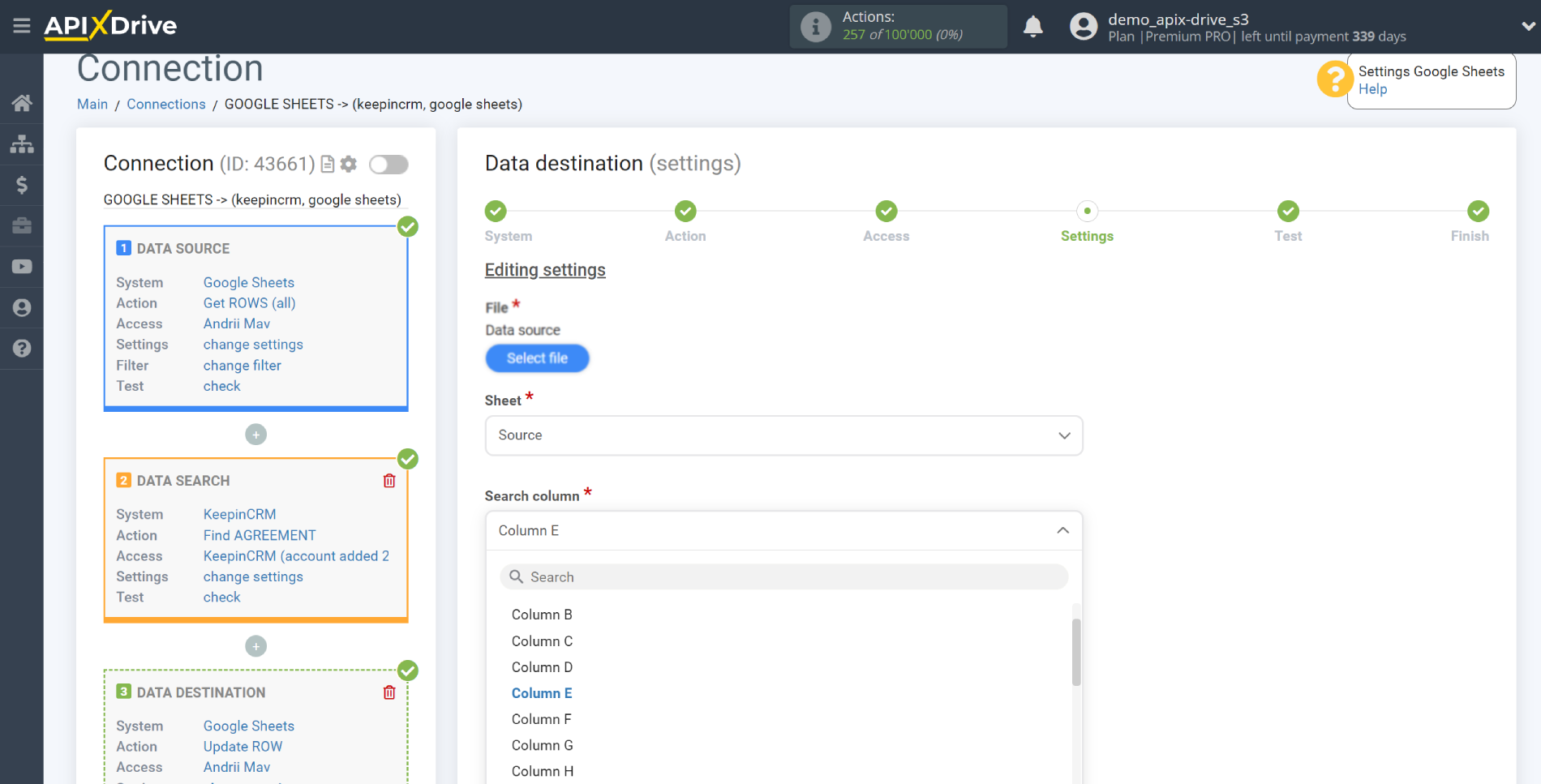Open the help question sidebar icon

click(x=22, y=348)
